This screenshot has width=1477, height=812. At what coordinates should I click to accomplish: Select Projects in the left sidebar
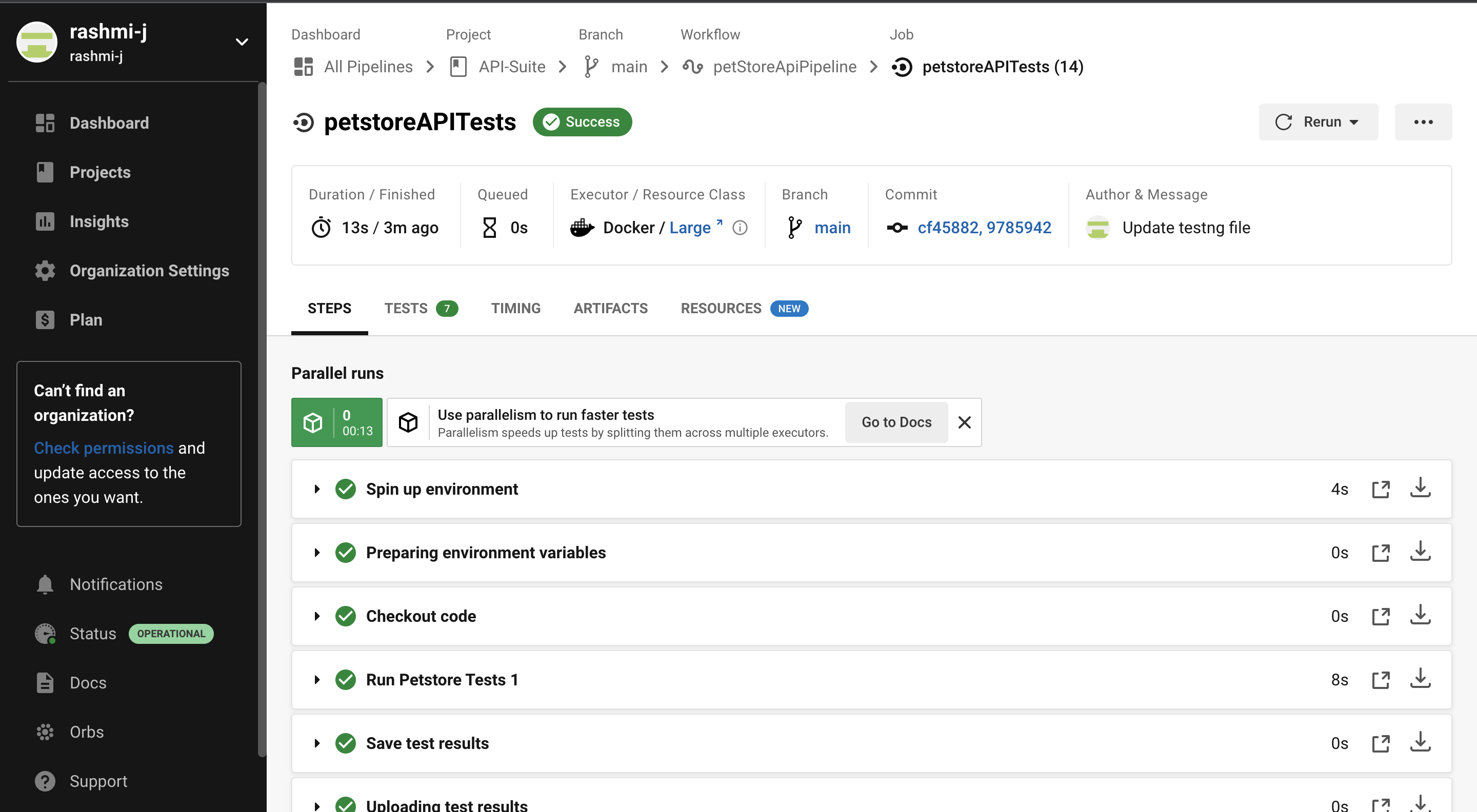pos(100,172)
